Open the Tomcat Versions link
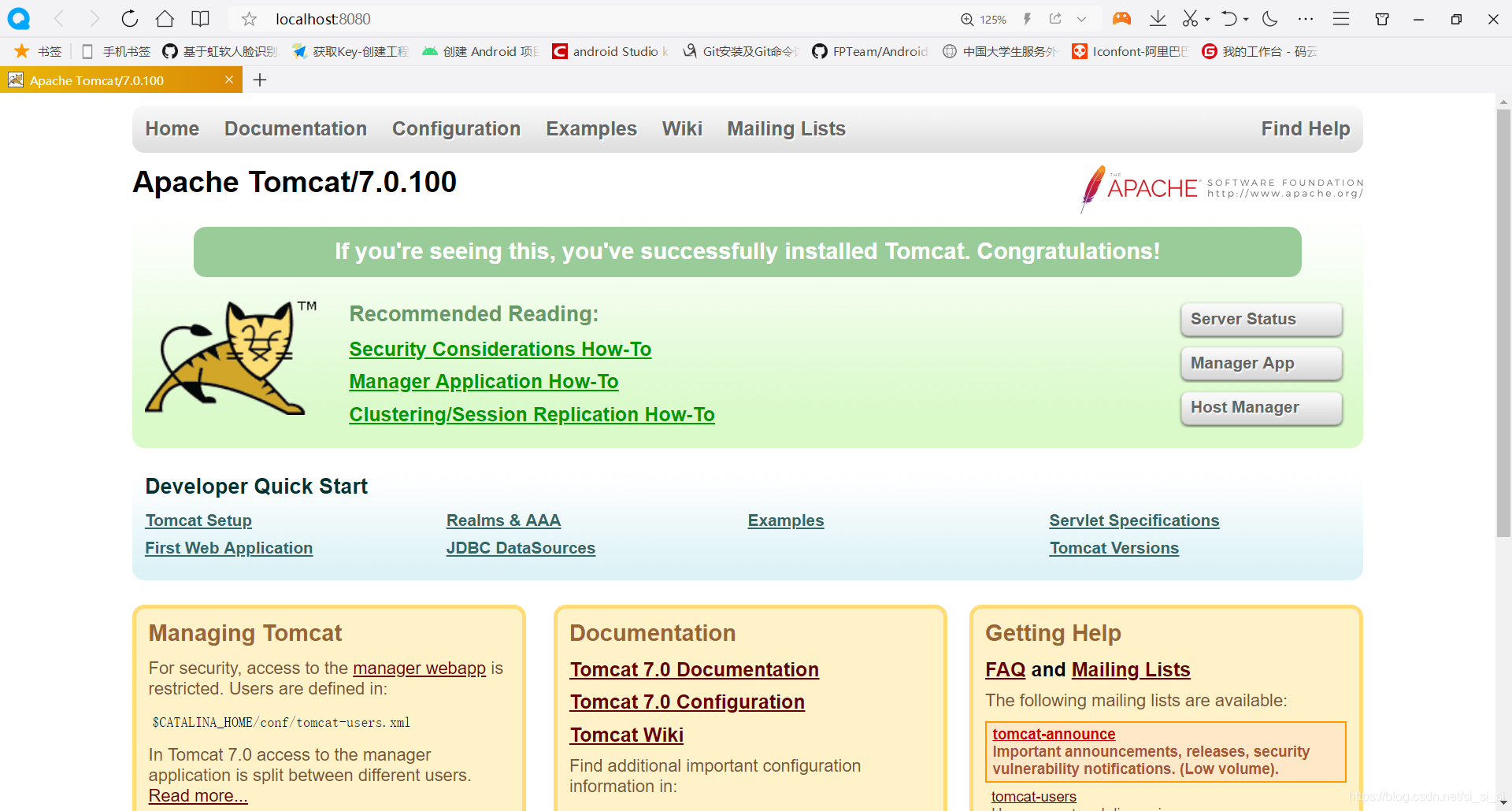 (x=1114, y=548)
